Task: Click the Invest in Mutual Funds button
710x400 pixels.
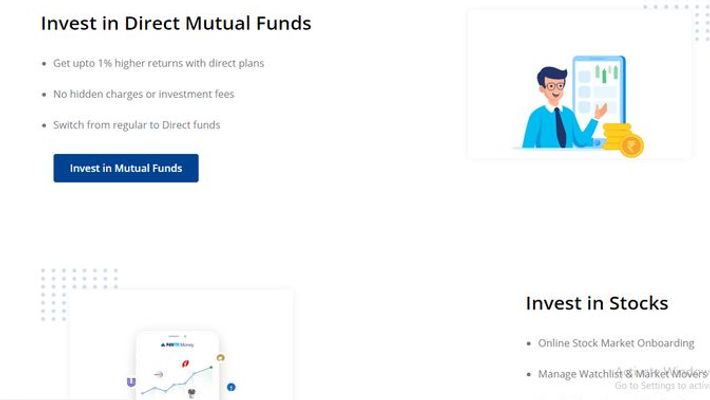Action: point(126,168)
